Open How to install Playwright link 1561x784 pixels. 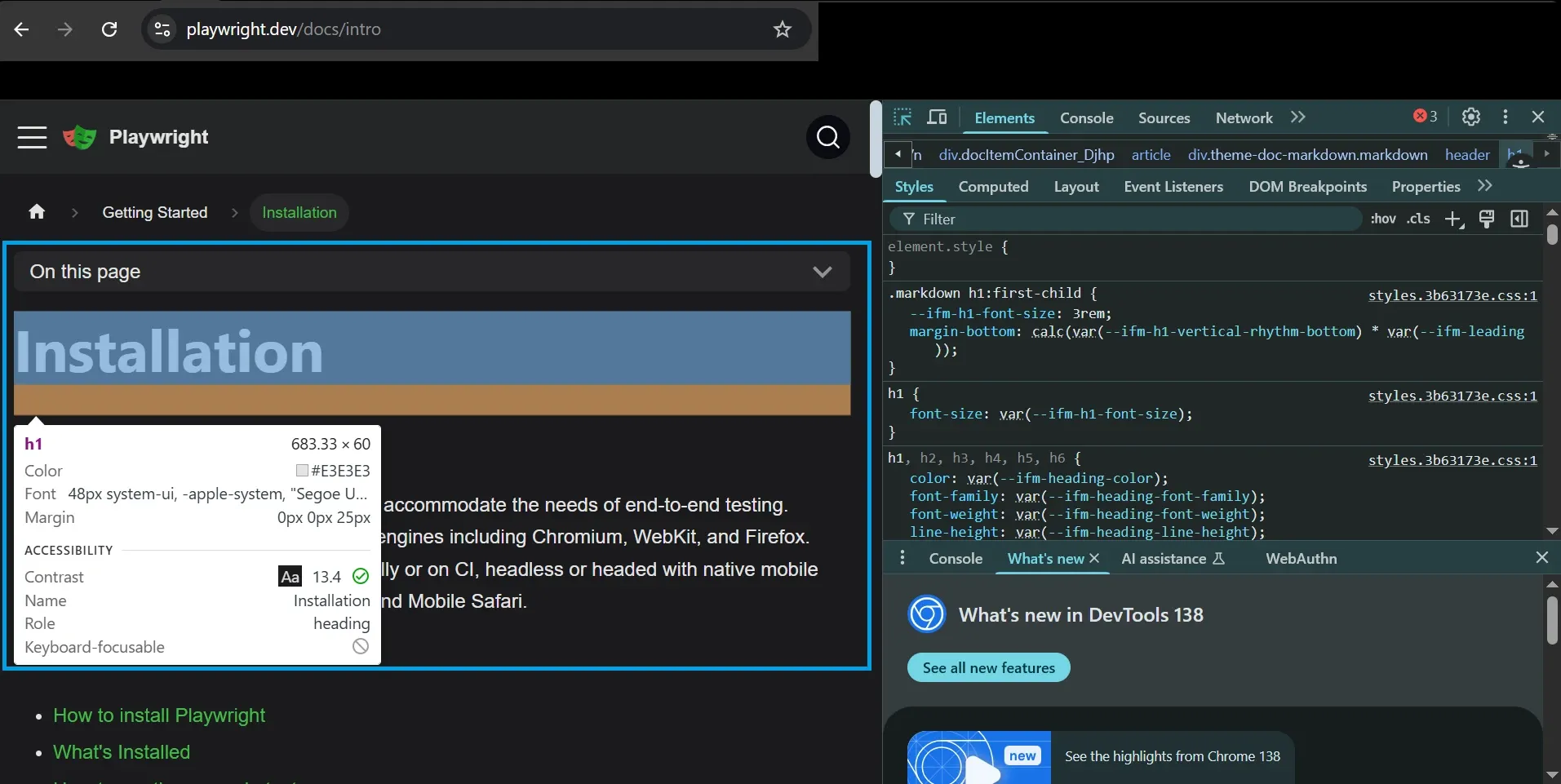click(159, 715)
